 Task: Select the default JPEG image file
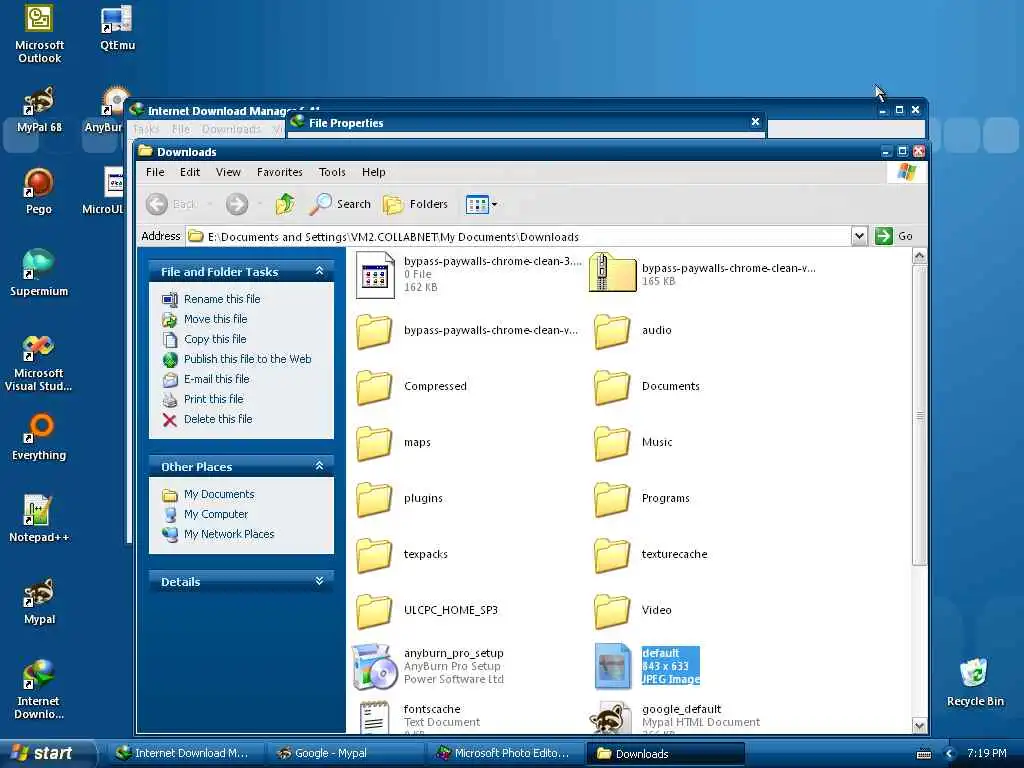647,666
